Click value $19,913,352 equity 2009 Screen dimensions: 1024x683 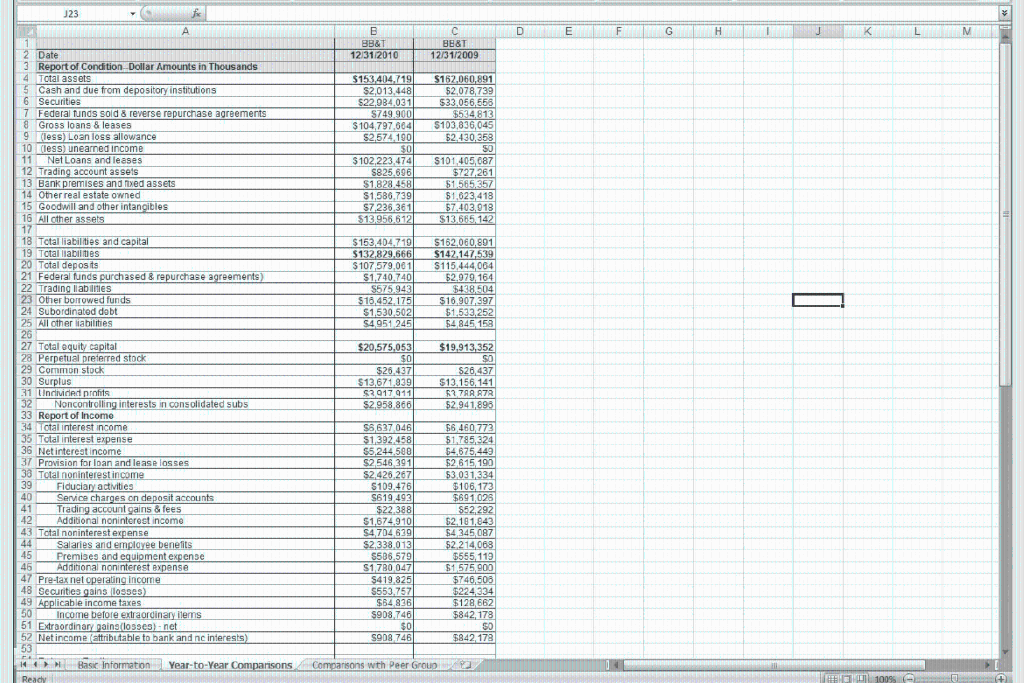(466, 347)
